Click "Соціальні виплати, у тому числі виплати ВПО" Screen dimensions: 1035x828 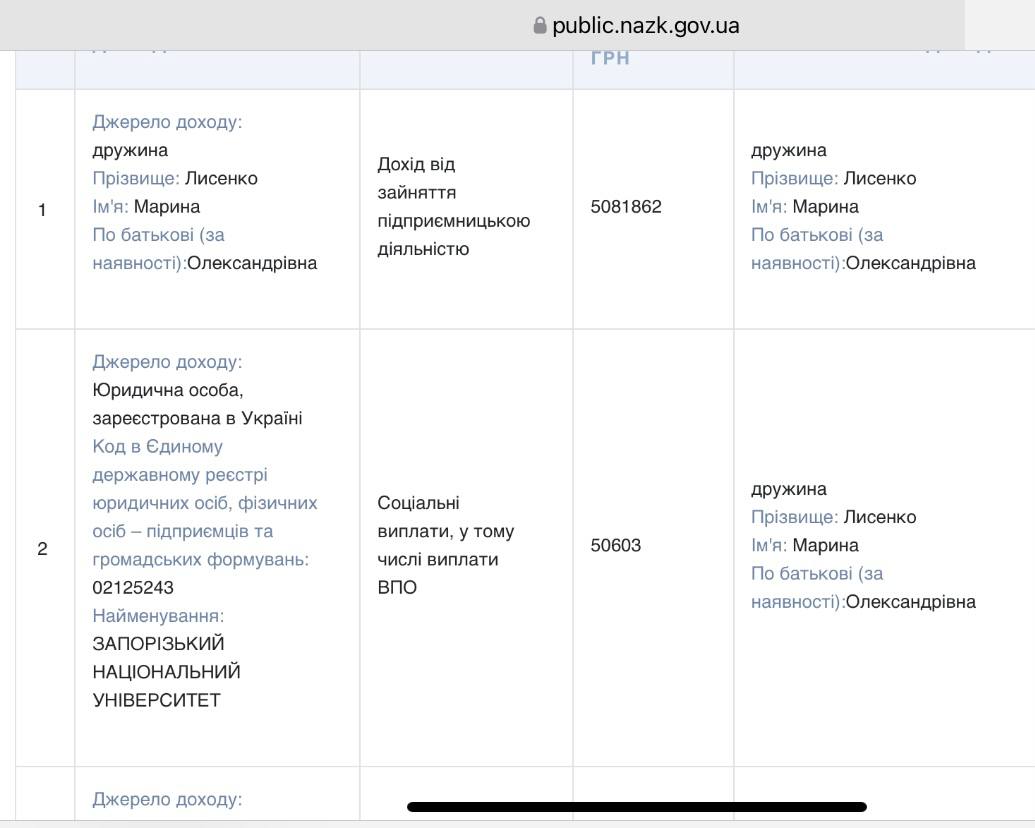[446, 545]
